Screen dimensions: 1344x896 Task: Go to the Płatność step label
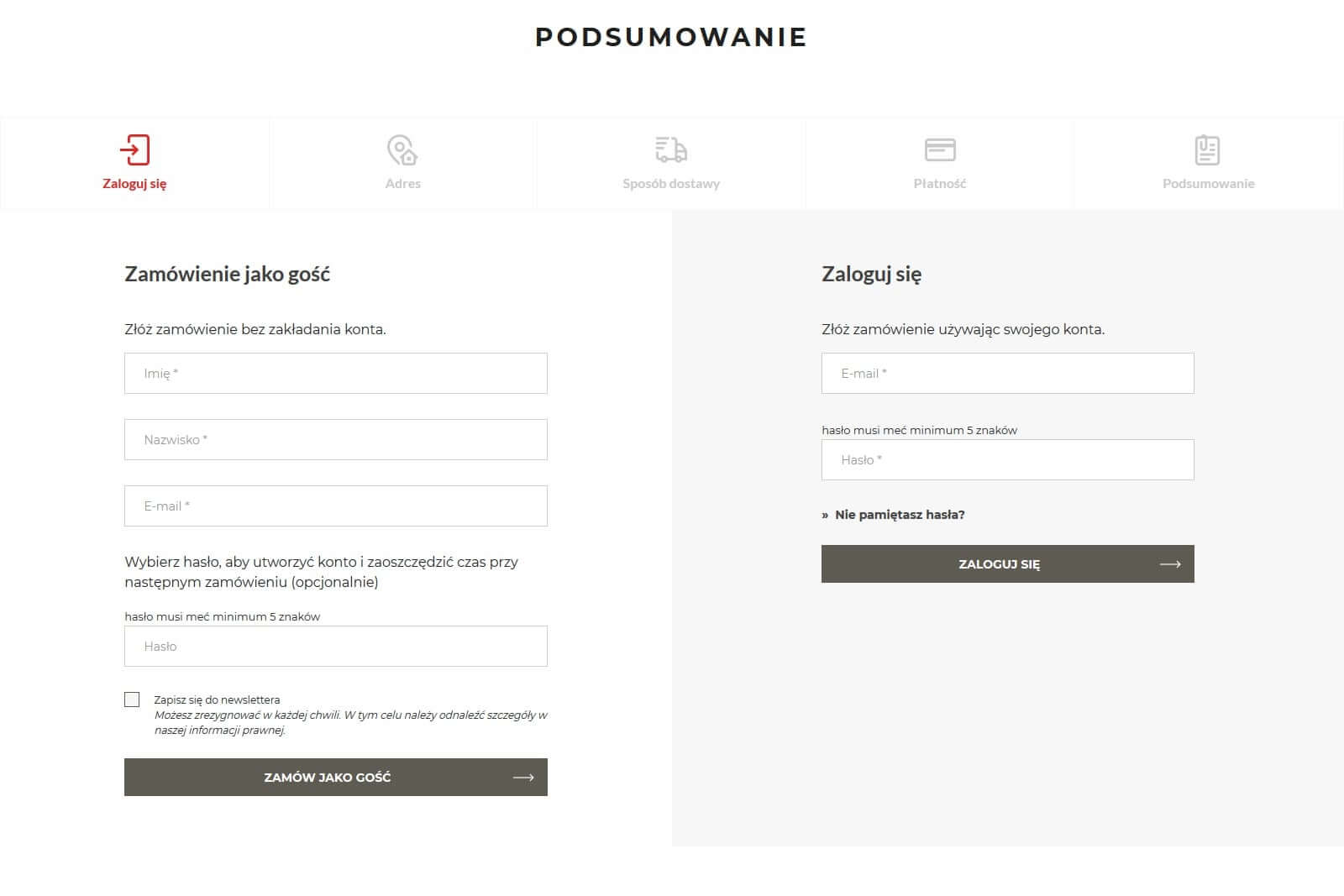pyautogui.click(x=940, y=184)
